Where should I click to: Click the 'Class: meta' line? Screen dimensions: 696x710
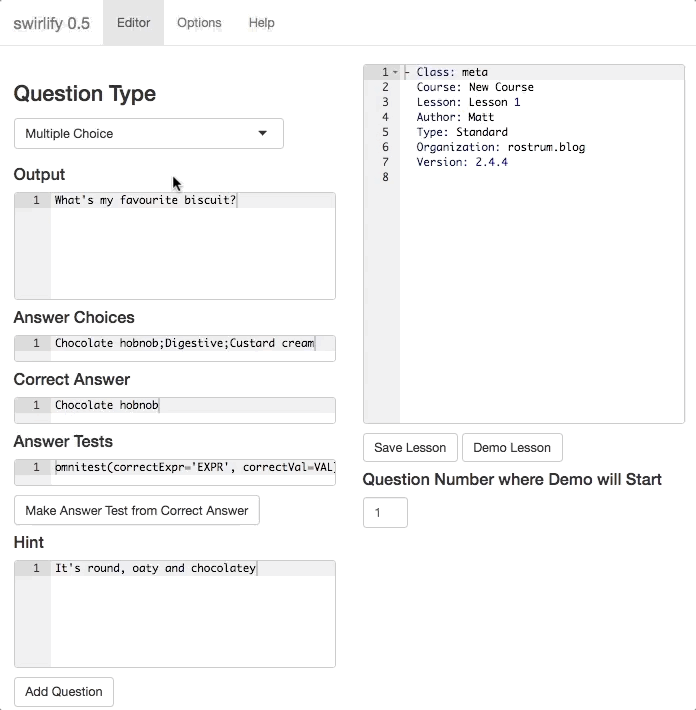[452, 72]
